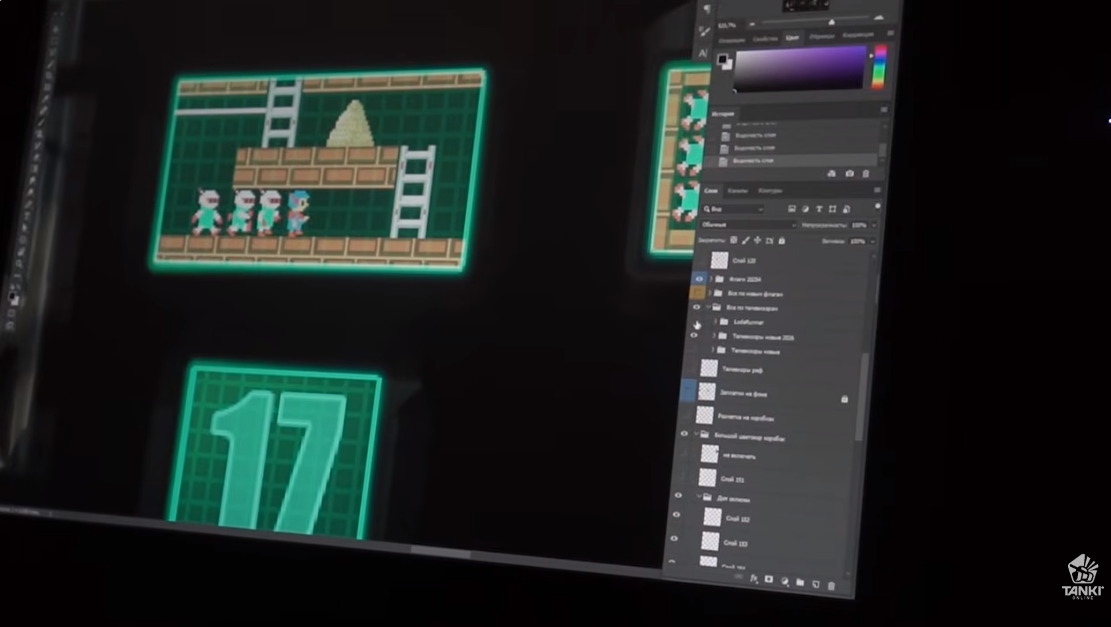Screen dimensions: 1111x627
Task: Toggle visibility of Телевизоры новые 2026 group
Action: point(694,336)
